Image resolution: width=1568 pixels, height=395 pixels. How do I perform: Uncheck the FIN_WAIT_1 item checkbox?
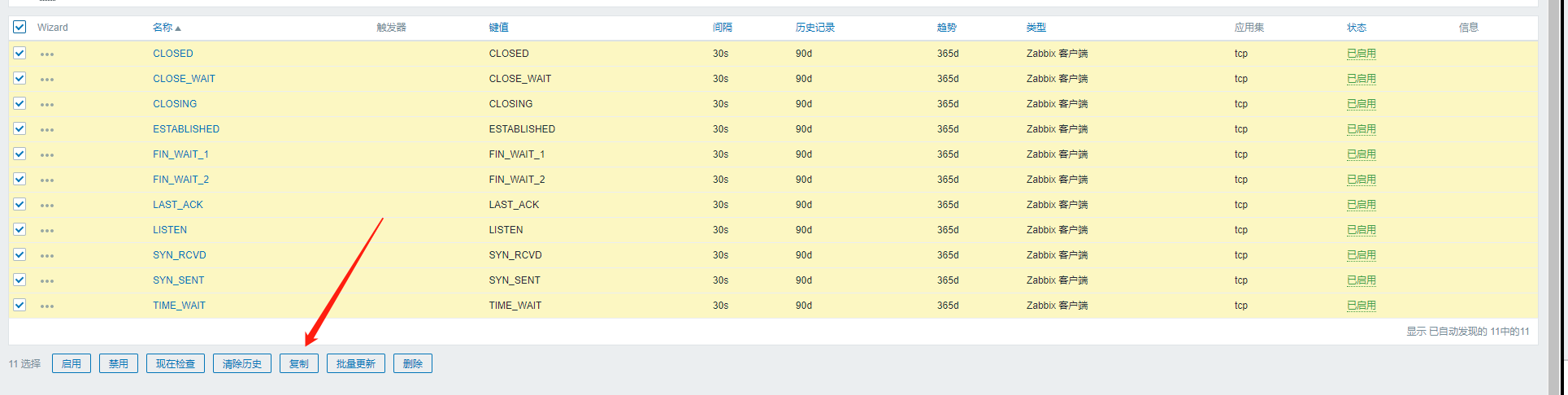coord(20,154)
